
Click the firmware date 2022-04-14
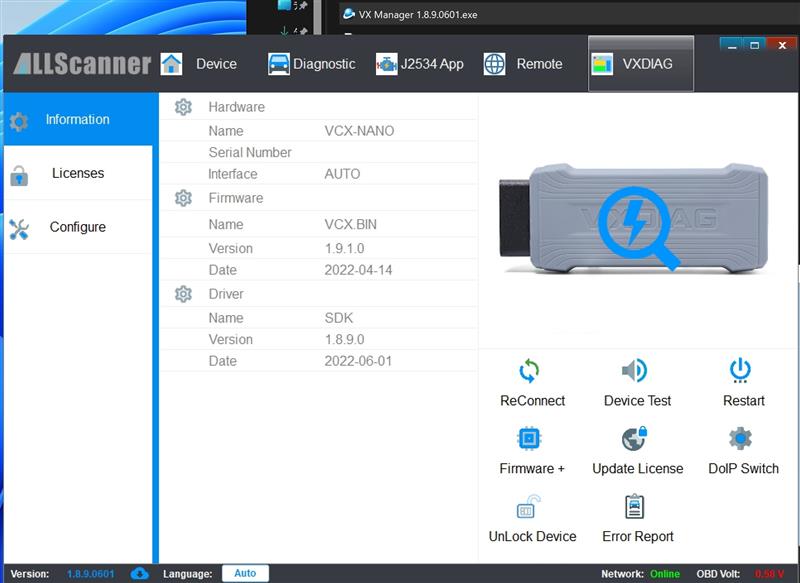(358, 270)
